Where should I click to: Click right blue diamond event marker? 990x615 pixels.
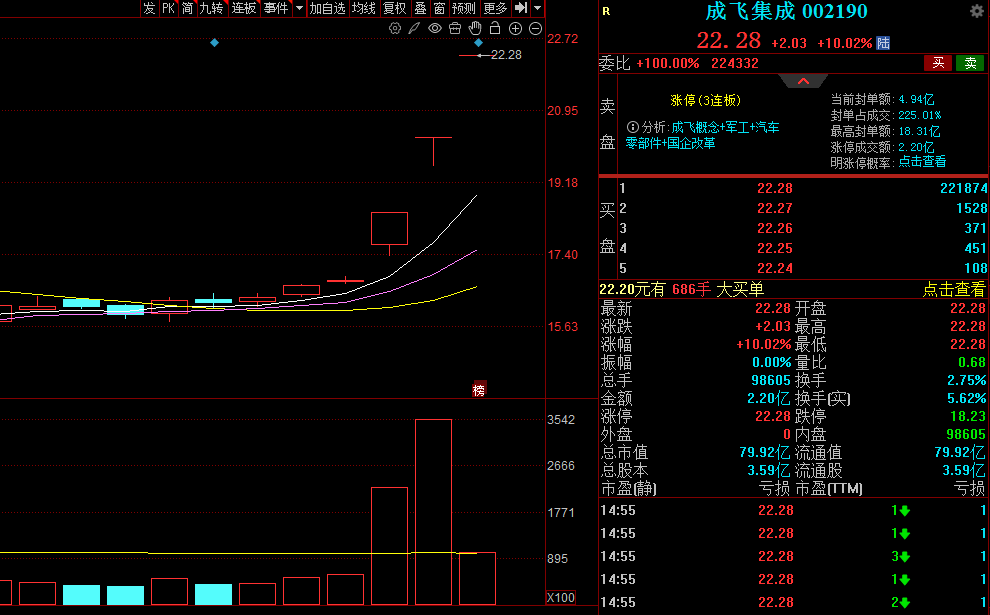click(x=478, y=42)
